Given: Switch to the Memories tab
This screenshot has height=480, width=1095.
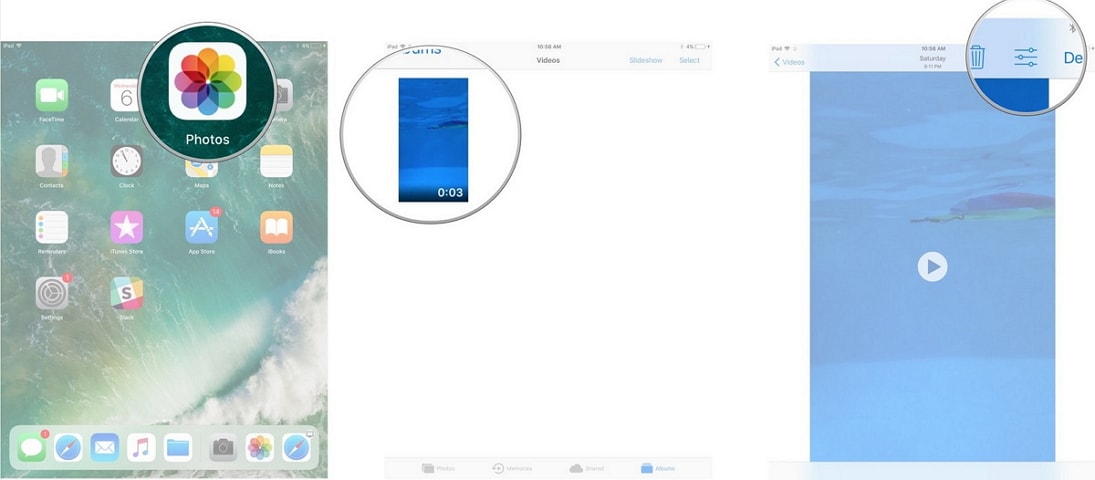Looking at the screenshot, I should [512, 468].
